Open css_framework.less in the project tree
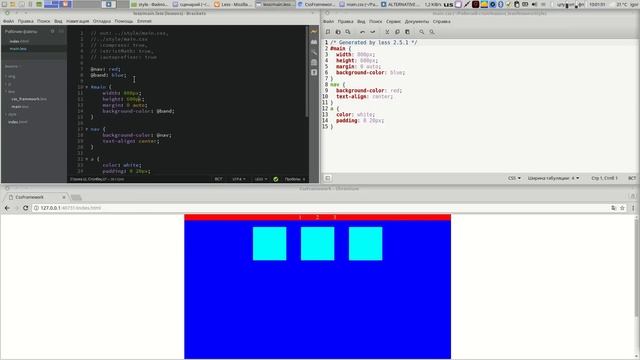Image resolution: width=640 pixels, height=360 pixels. point(29,99)
